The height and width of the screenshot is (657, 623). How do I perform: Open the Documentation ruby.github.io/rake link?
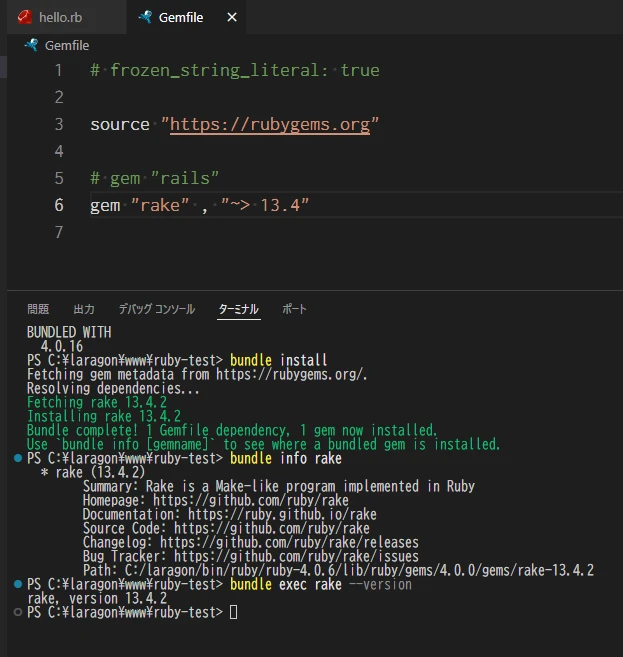[282, 514]
